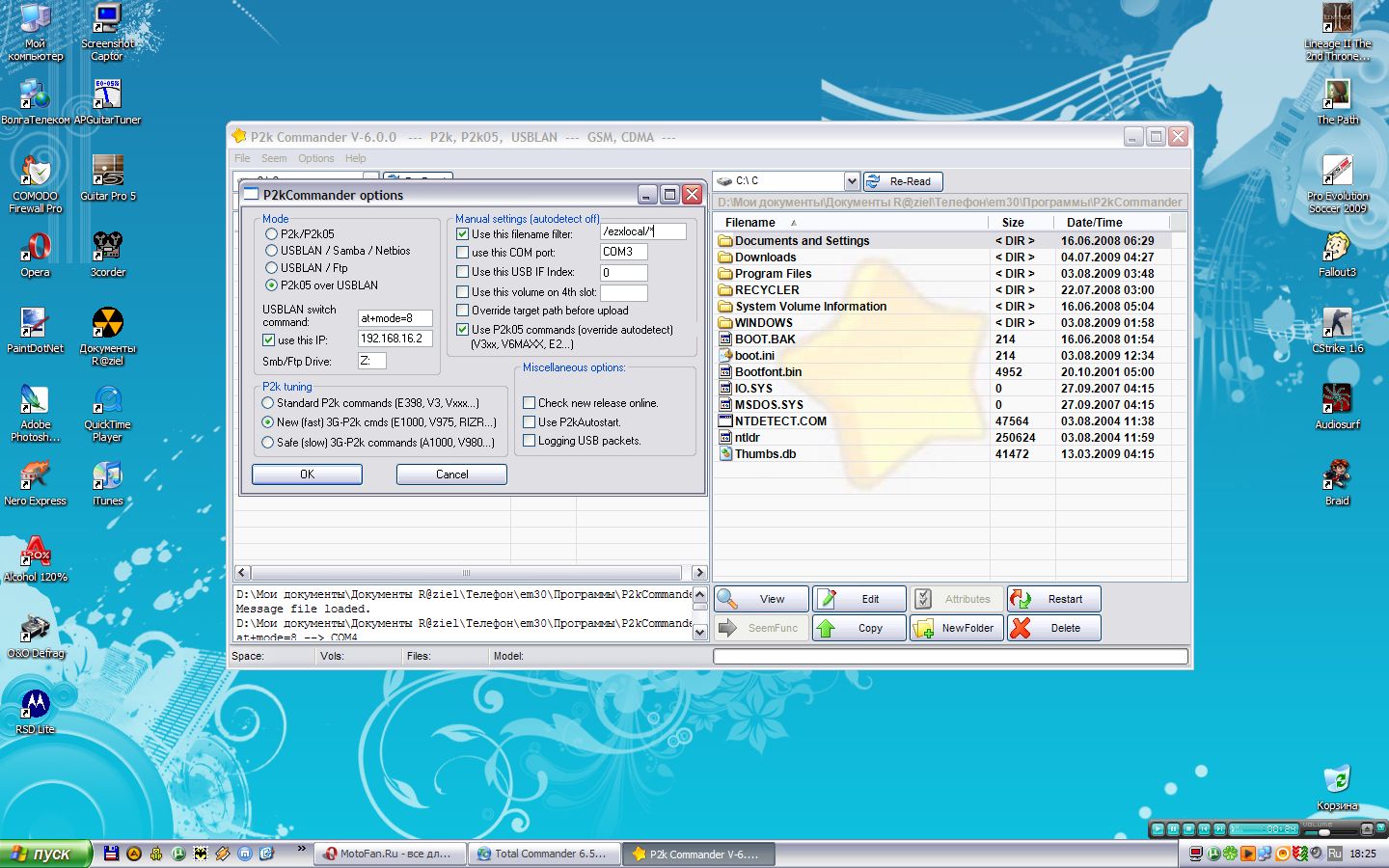Open the C:\ drive dropdown

coord(852,181)
